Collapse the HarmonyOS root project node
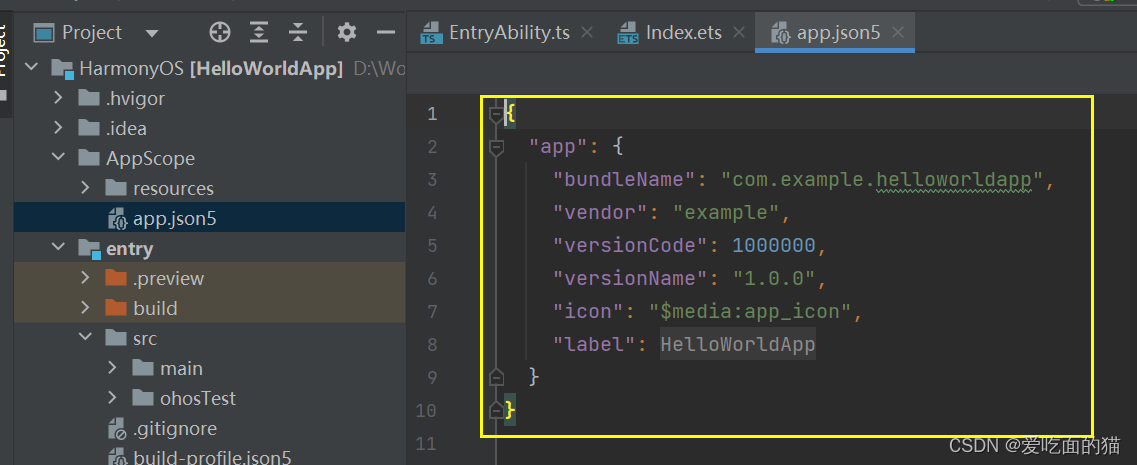The image size is (1137, 465). [31, 68]
